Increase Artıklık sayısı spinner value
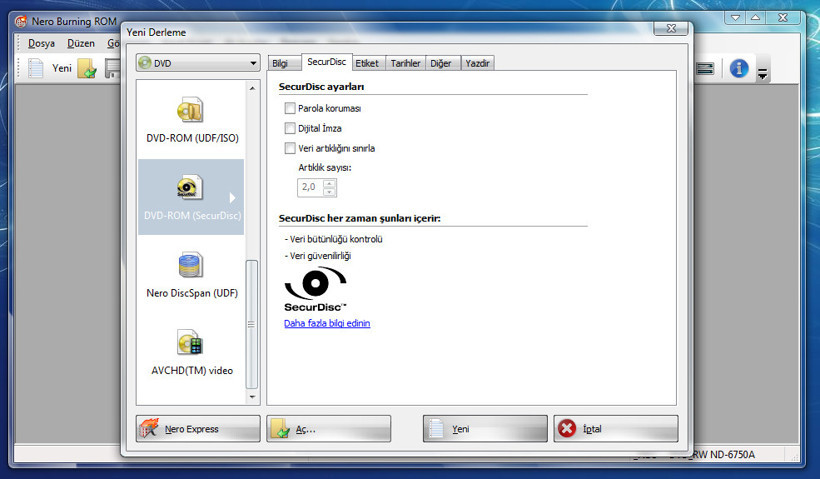The image size is (820, 479). (x=329, y=183)
